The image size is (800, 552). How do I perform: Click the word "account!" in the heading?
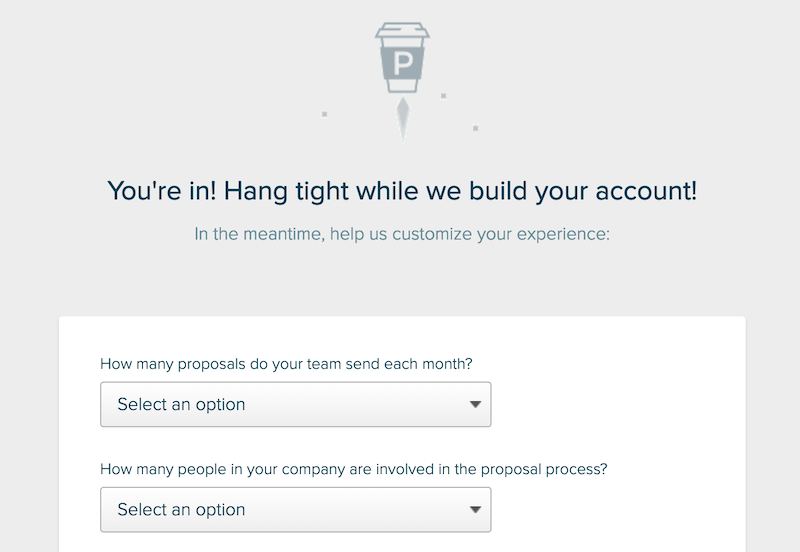click(x=646, y=191)
